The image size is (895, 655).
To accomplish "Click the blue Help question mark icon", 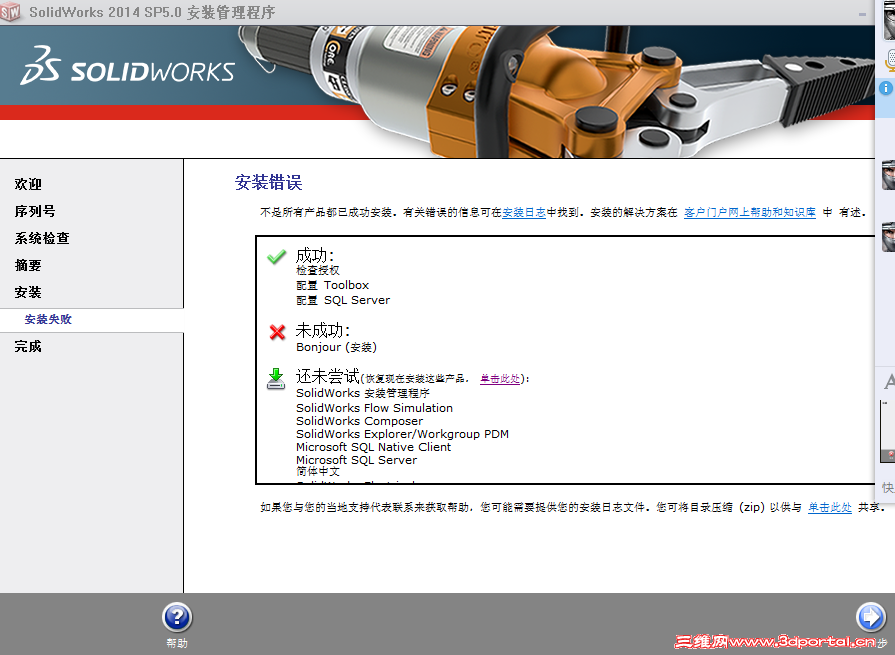I will point(177,617).
